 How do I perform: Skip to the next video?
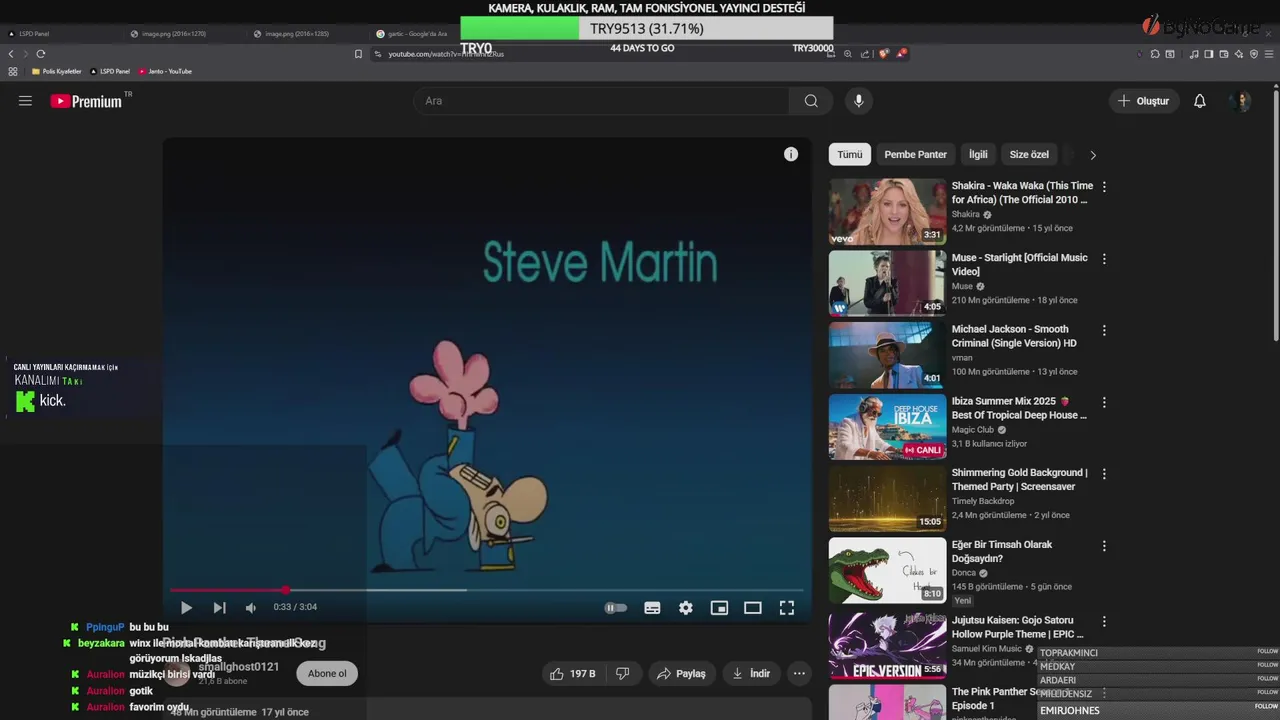(219, 607)
